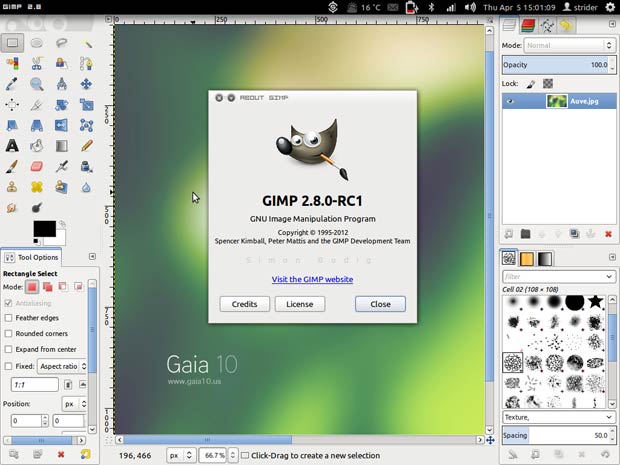Toggle the Antialiasing checkbox
The width and height of the screenshot is (620, 465).
8,303
